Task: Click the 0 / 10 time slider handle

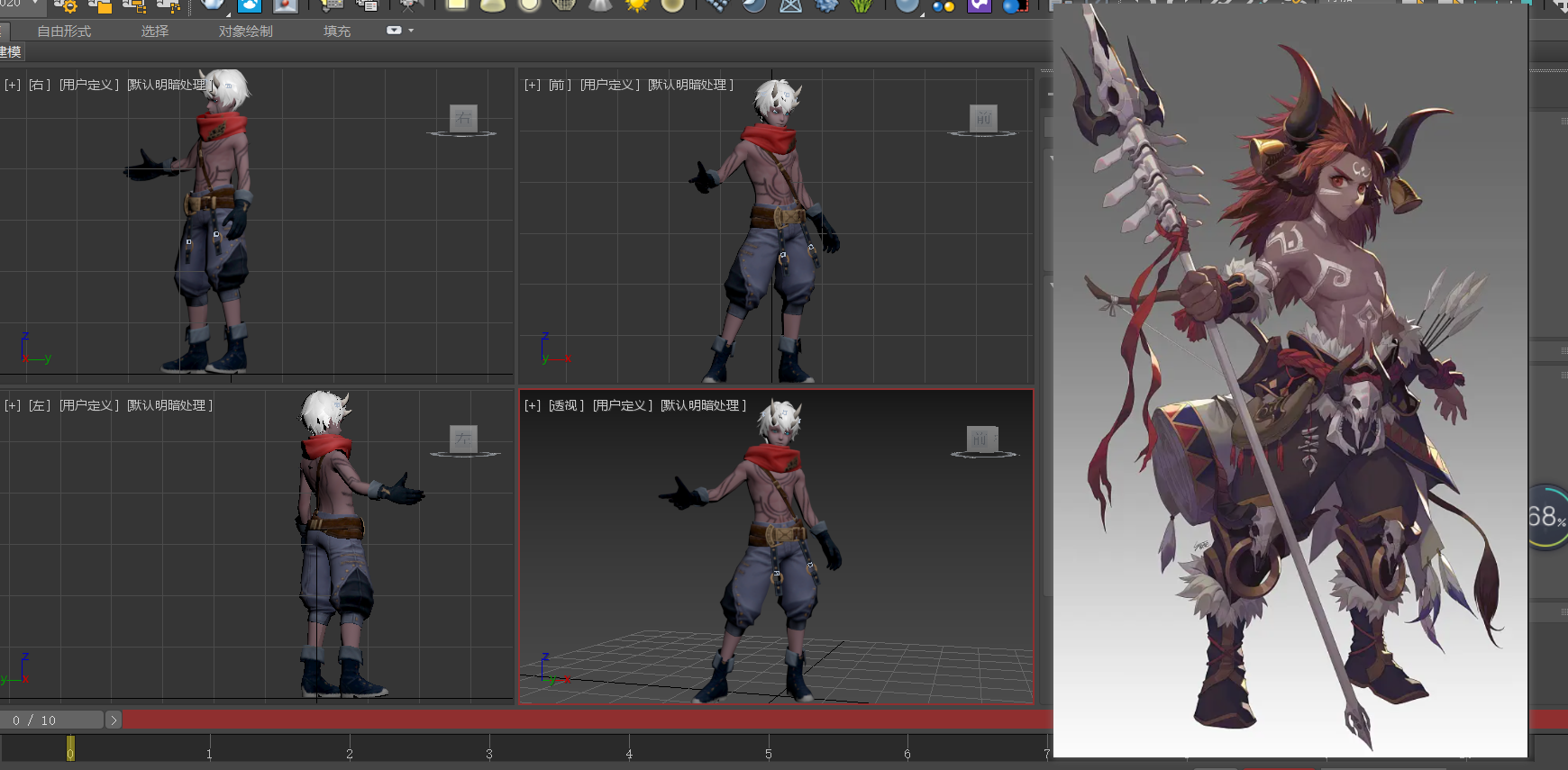Action: click(51, 720)
